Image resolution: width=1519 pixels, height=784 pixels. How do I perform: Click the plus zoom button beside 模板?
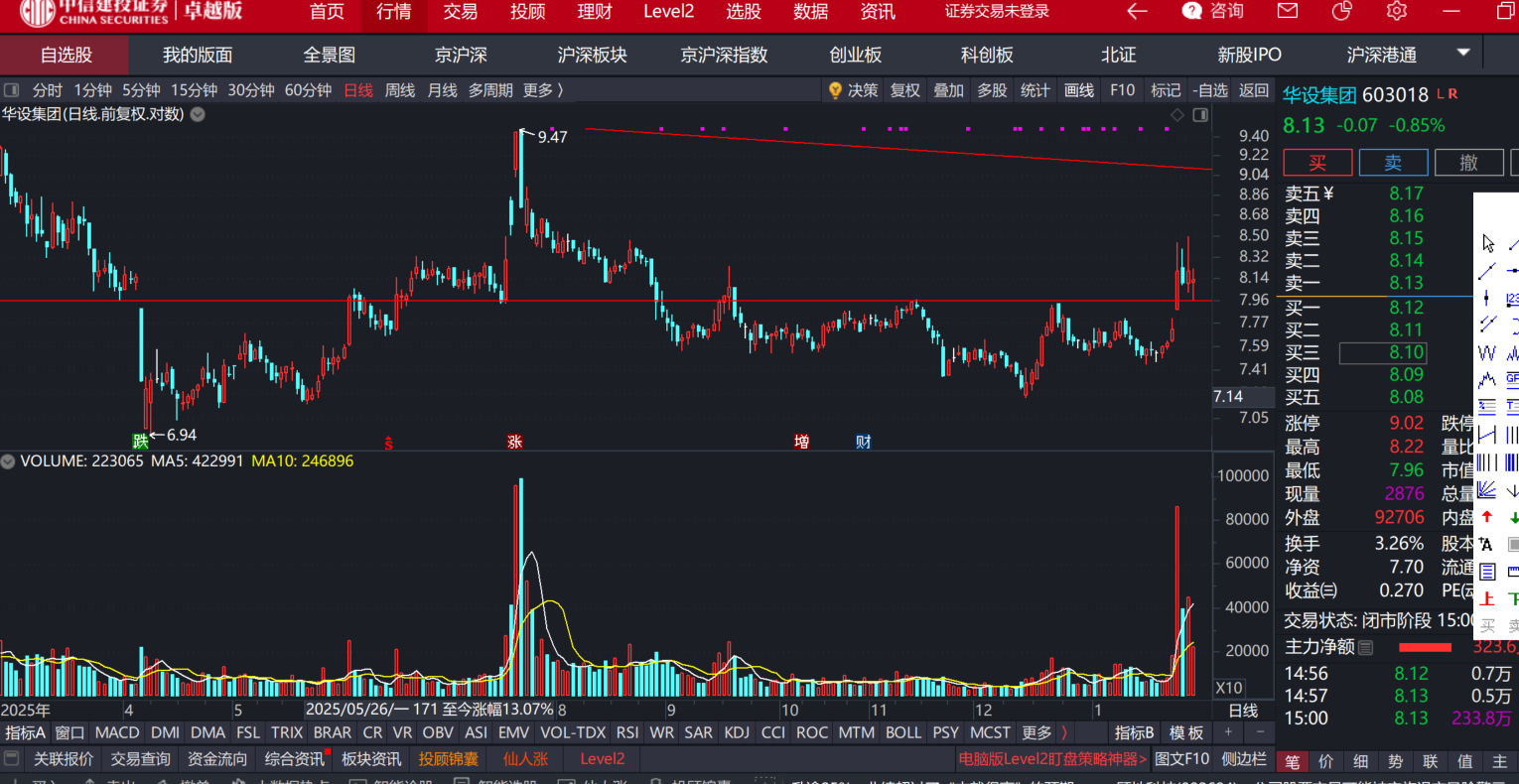pyautogui.click(x=1228, y=732)
